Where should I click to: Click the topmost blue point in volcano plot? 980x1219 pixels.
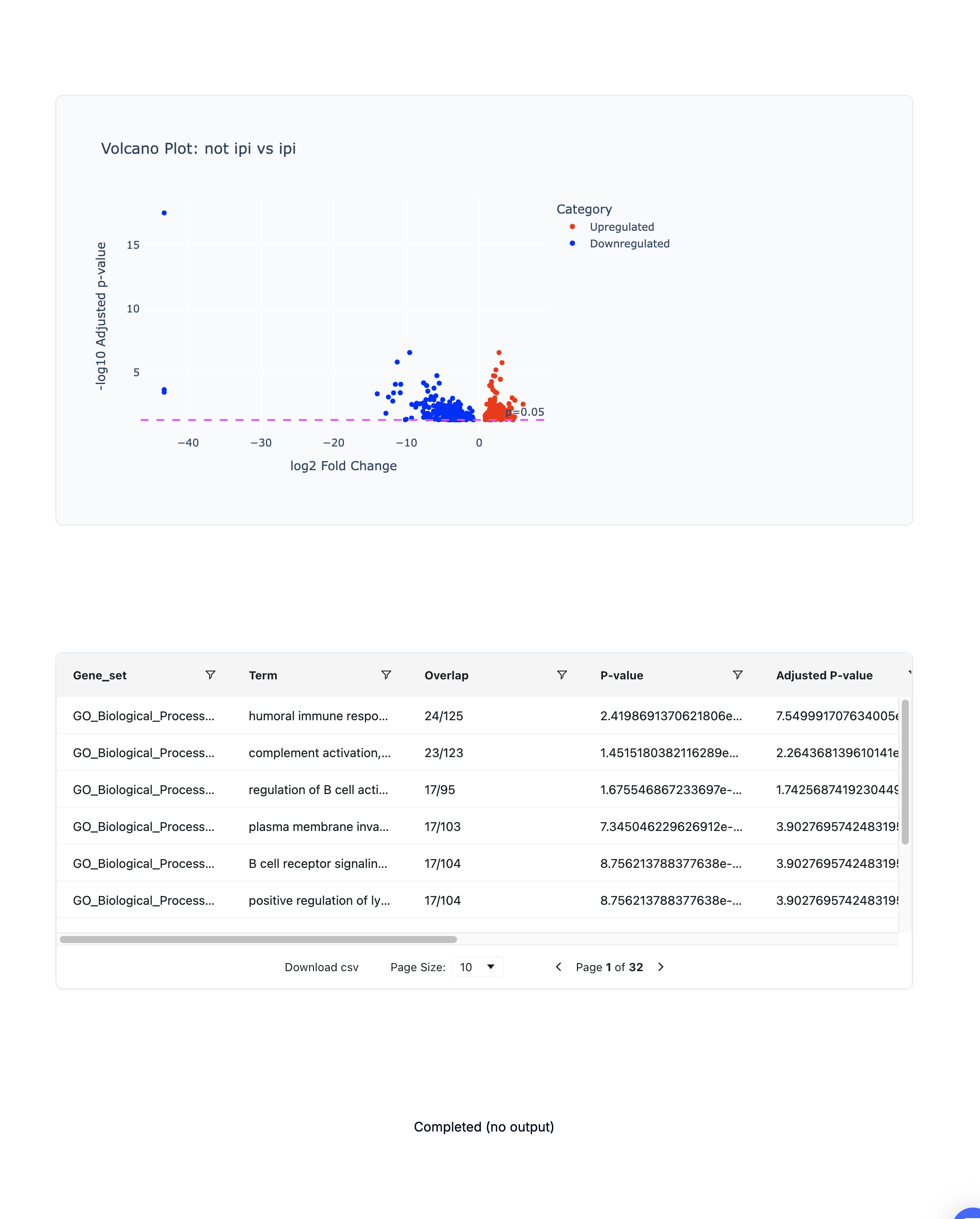tap(164, 213)
